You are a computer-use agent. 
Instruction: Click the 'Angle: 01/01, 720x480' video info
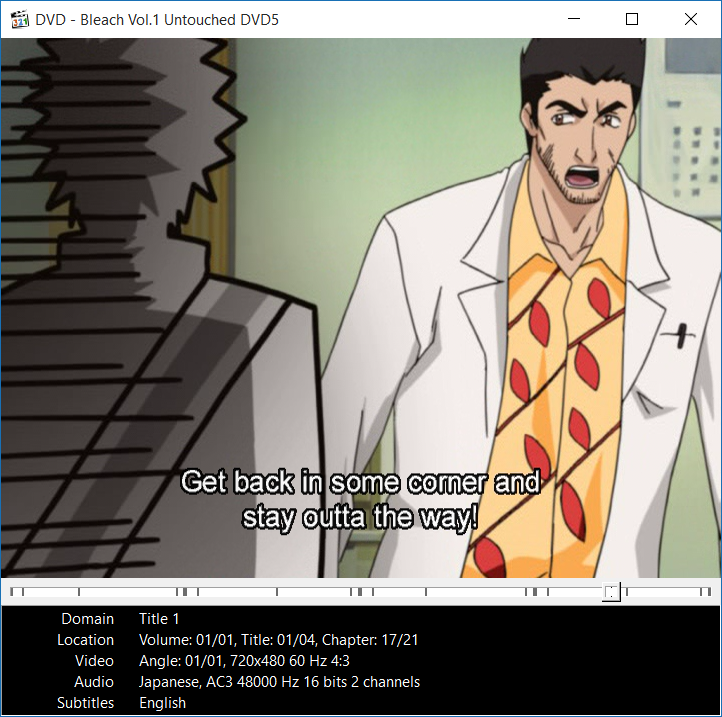tap(244, 661)
